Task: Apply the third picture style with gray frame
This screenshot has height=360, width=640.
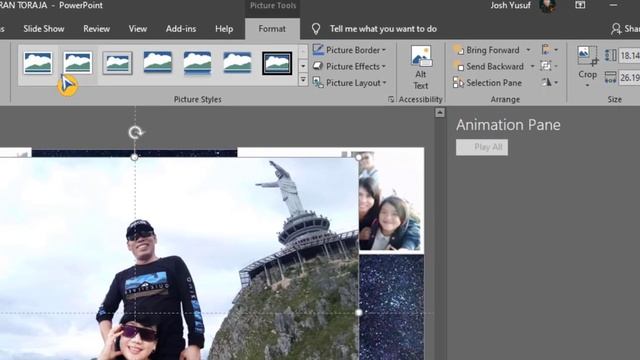Action: [118, 63]
